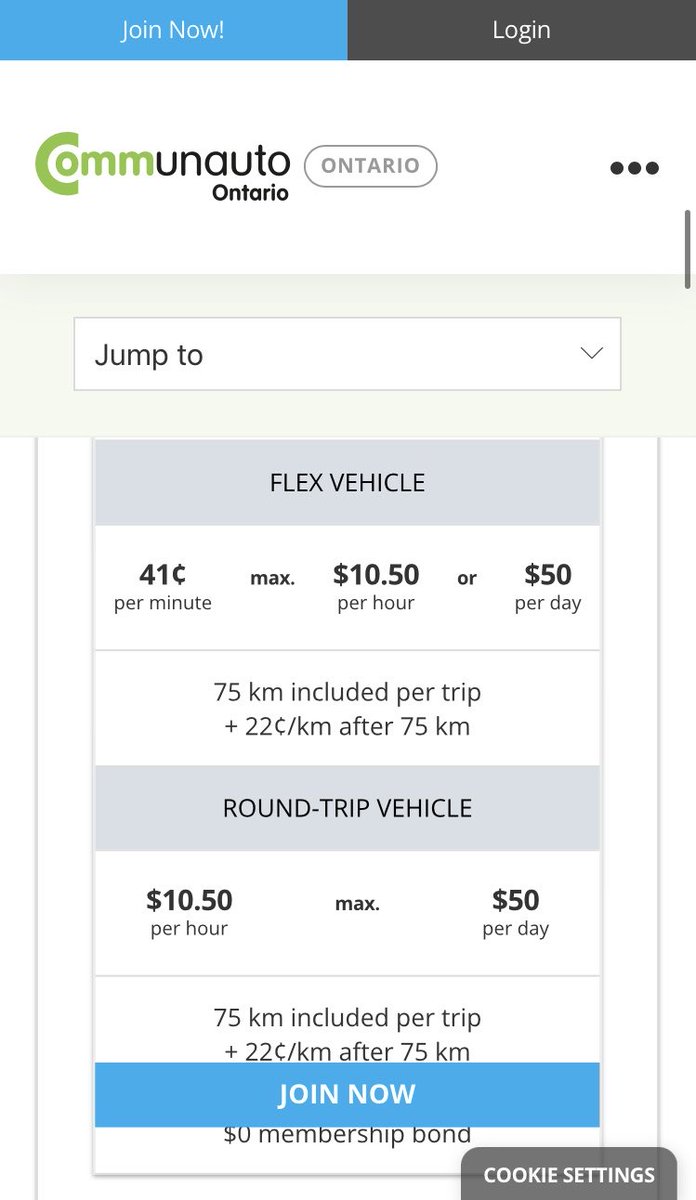Viewport: 696px width, 1200px height.
Task: Click the Round-trip $10.50 per hour rate
Action: pos(189,913)
